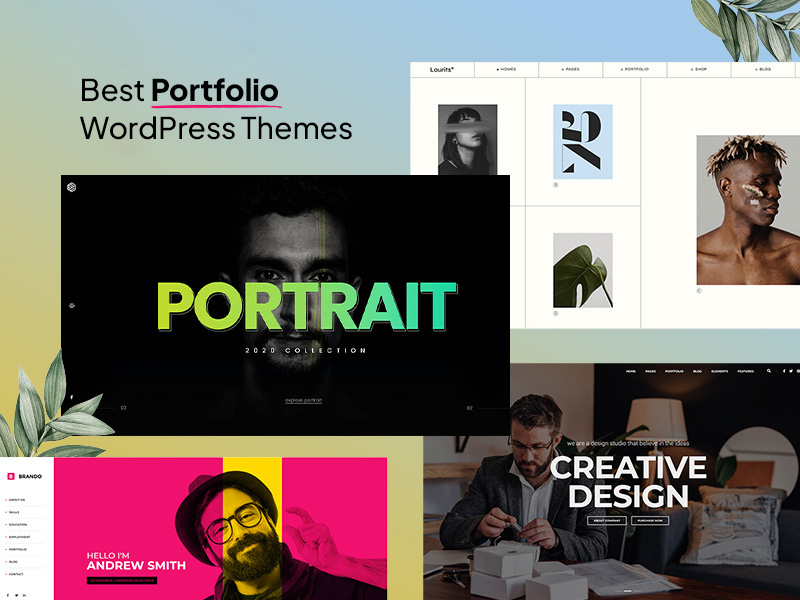
Task: Open the Facebook icon in Brando sidebar
Action: click(6, 595)
